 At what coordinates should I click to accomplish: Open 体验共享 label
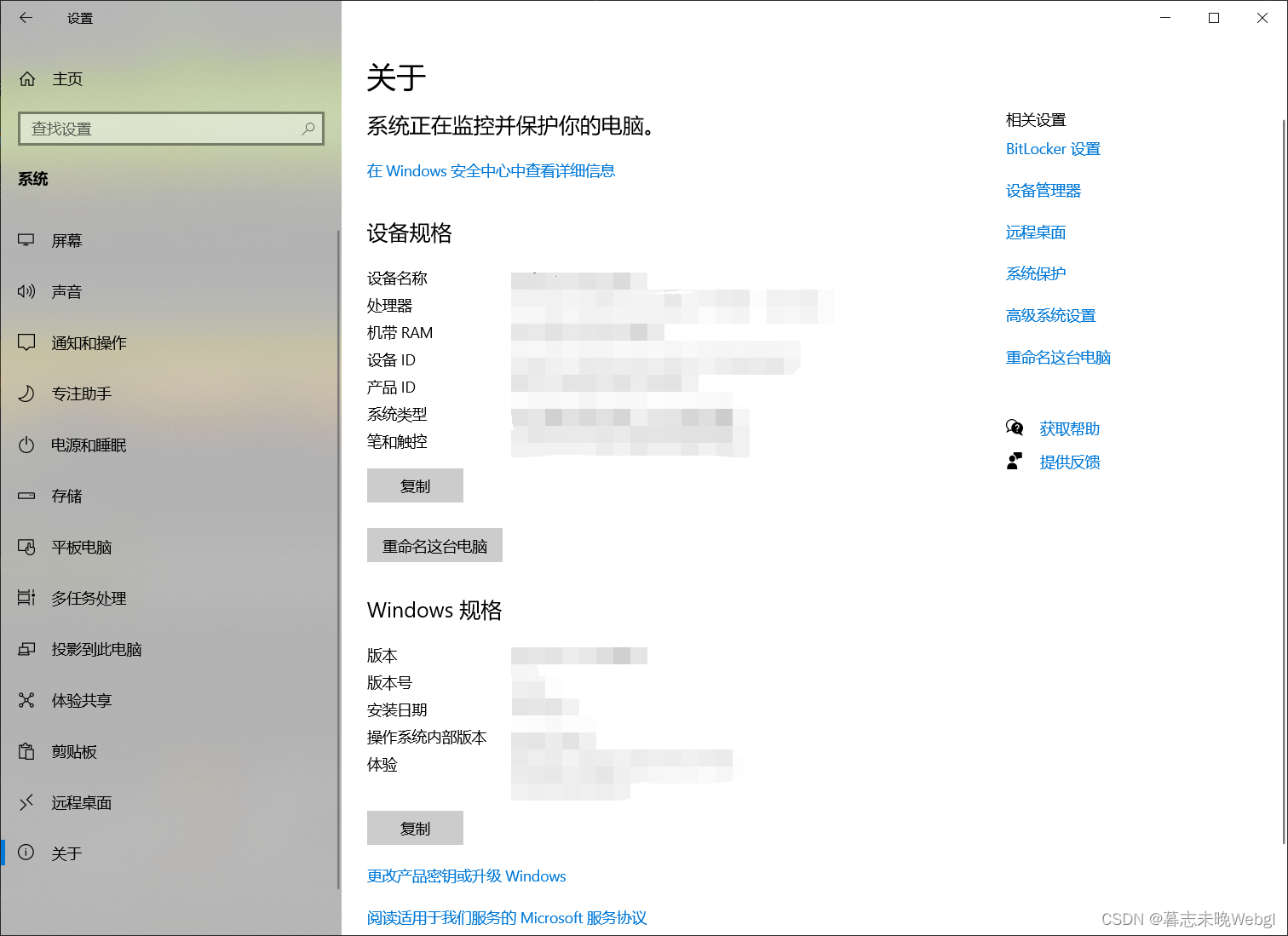pyautogui.click(x=82, y=701)
